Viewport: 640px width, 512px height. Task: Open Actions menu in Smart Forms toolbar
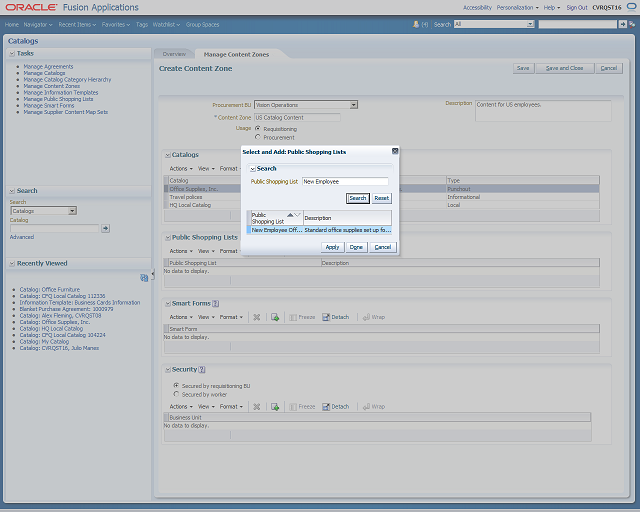pos(181,317)
